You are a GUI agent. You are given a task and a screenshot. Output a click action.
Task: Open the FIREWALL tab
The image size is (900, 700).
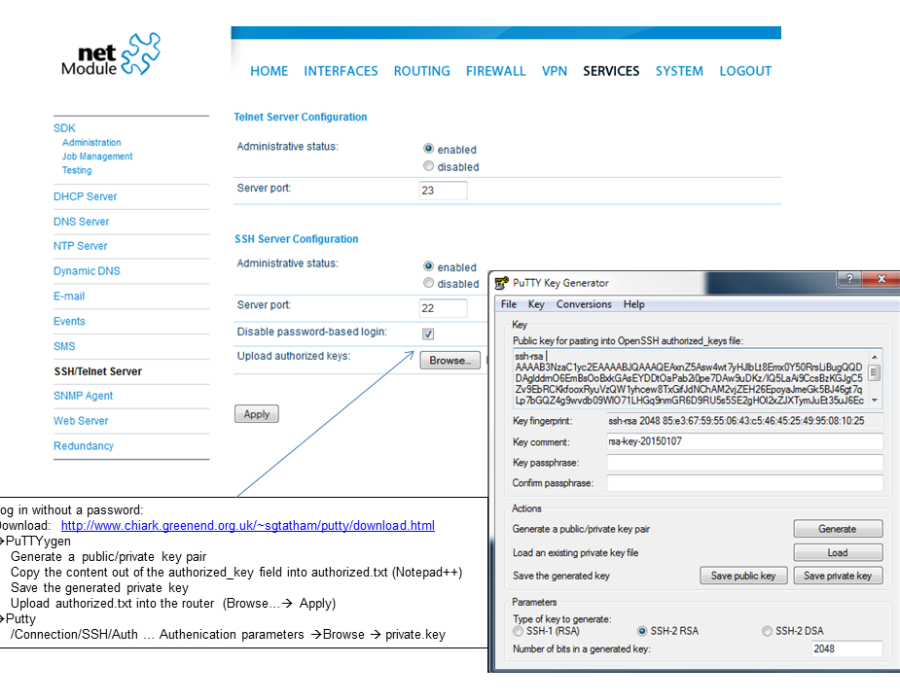tap(496, 71)
